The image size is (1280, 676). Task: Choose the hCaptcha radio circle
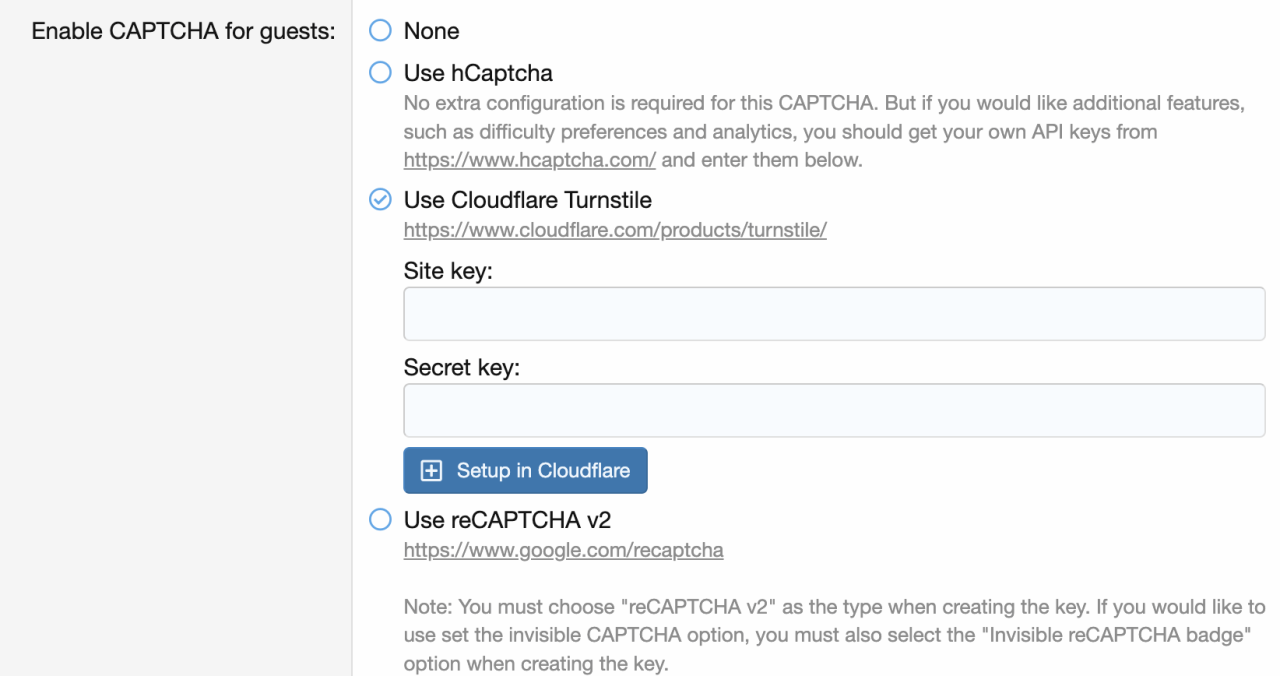coord(380,73)
